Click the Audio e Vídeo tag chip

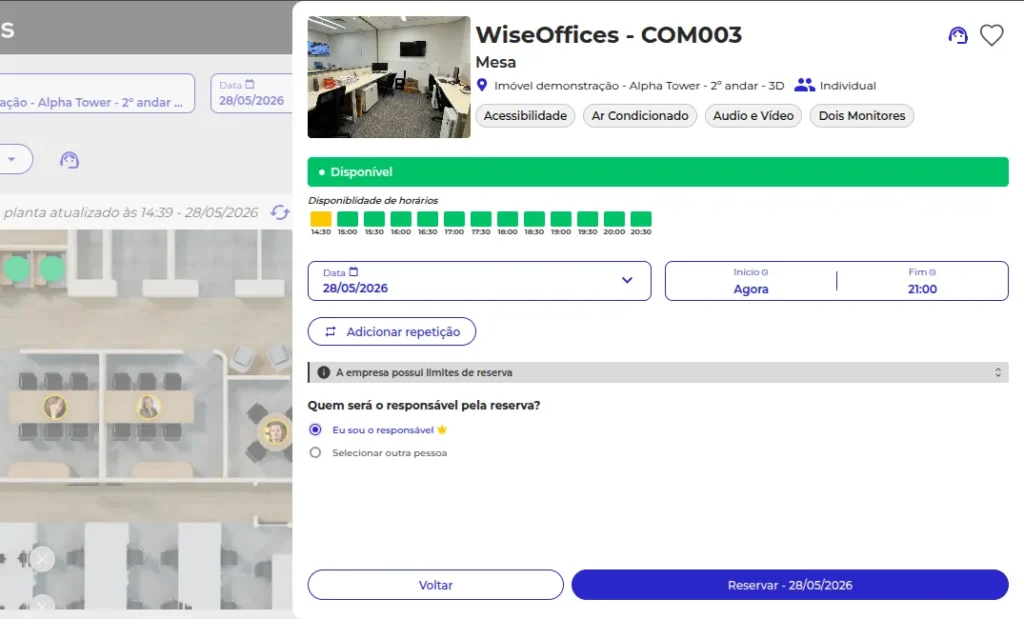click(753, 116)
